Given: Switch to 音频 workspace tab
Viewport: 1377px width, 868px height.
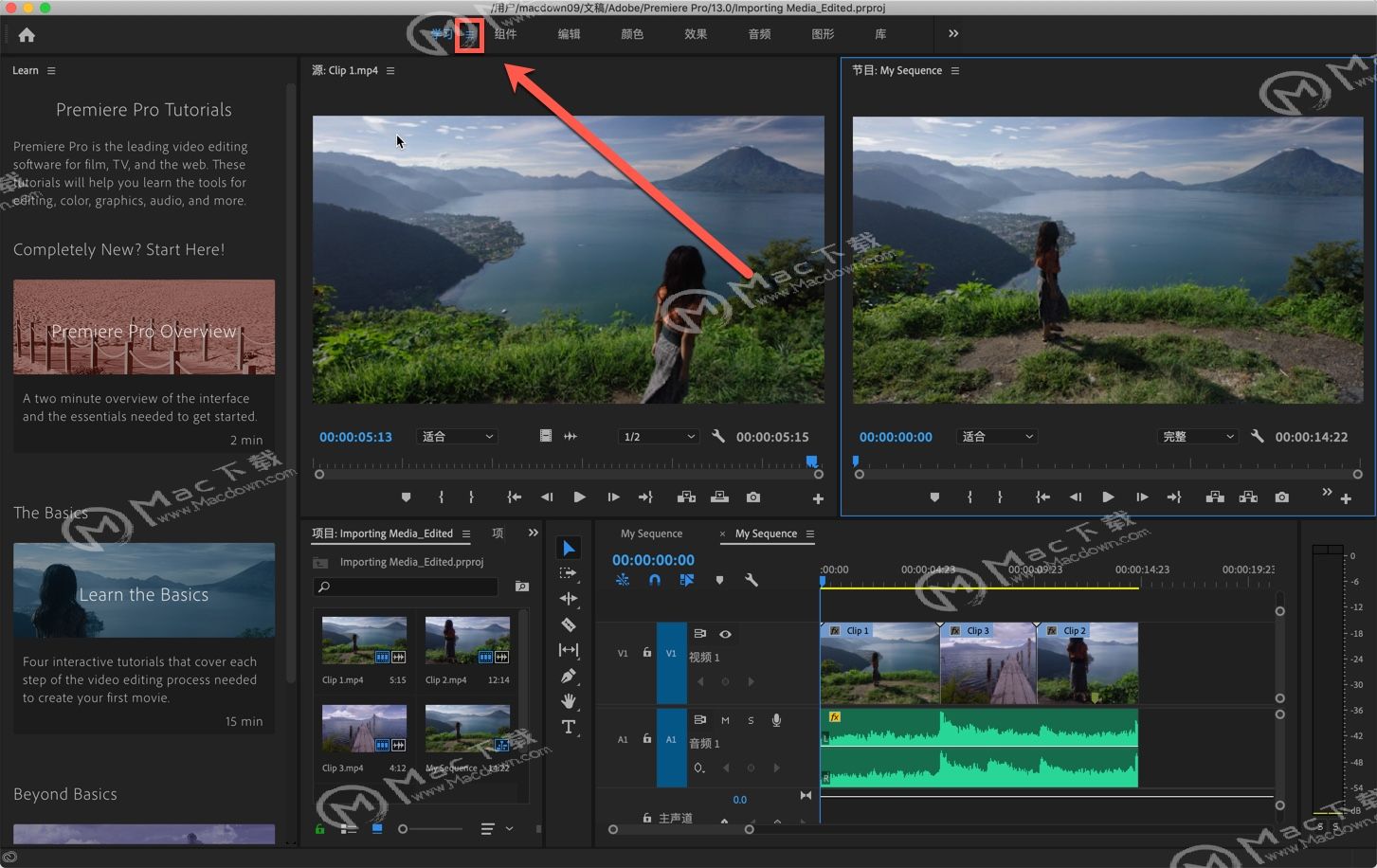Looking at the screenshot, I should point(759,34).
